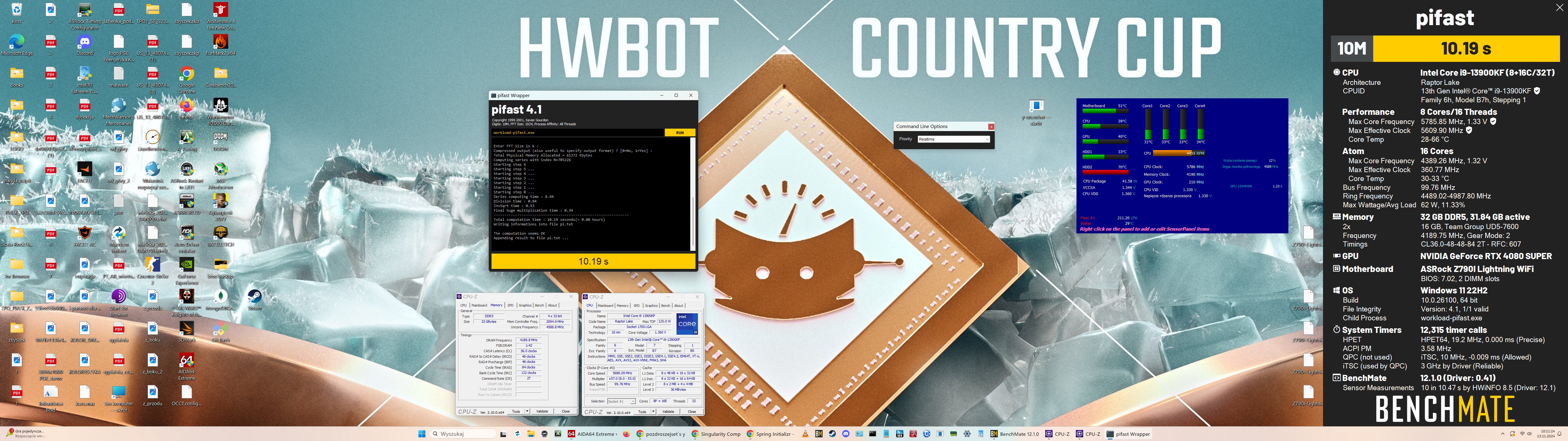Viewport: 1568px width, 441px height.
Task: Select the MSI Afterburner desktop icon
Action: 221,175
